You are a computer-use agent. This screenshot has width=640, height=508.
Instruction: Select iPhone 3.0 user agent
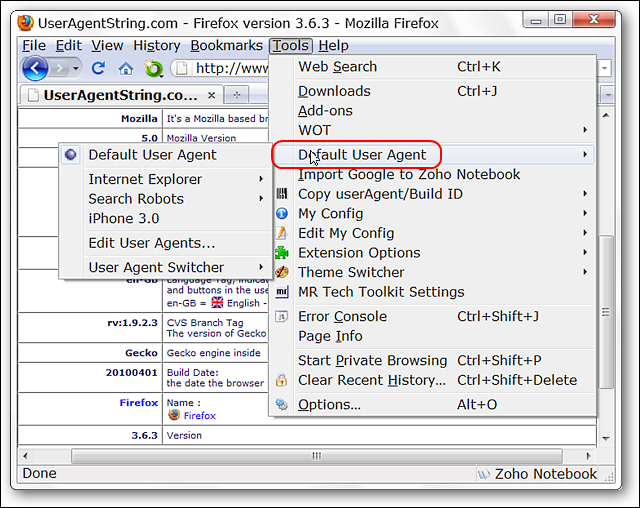[123, 218]
